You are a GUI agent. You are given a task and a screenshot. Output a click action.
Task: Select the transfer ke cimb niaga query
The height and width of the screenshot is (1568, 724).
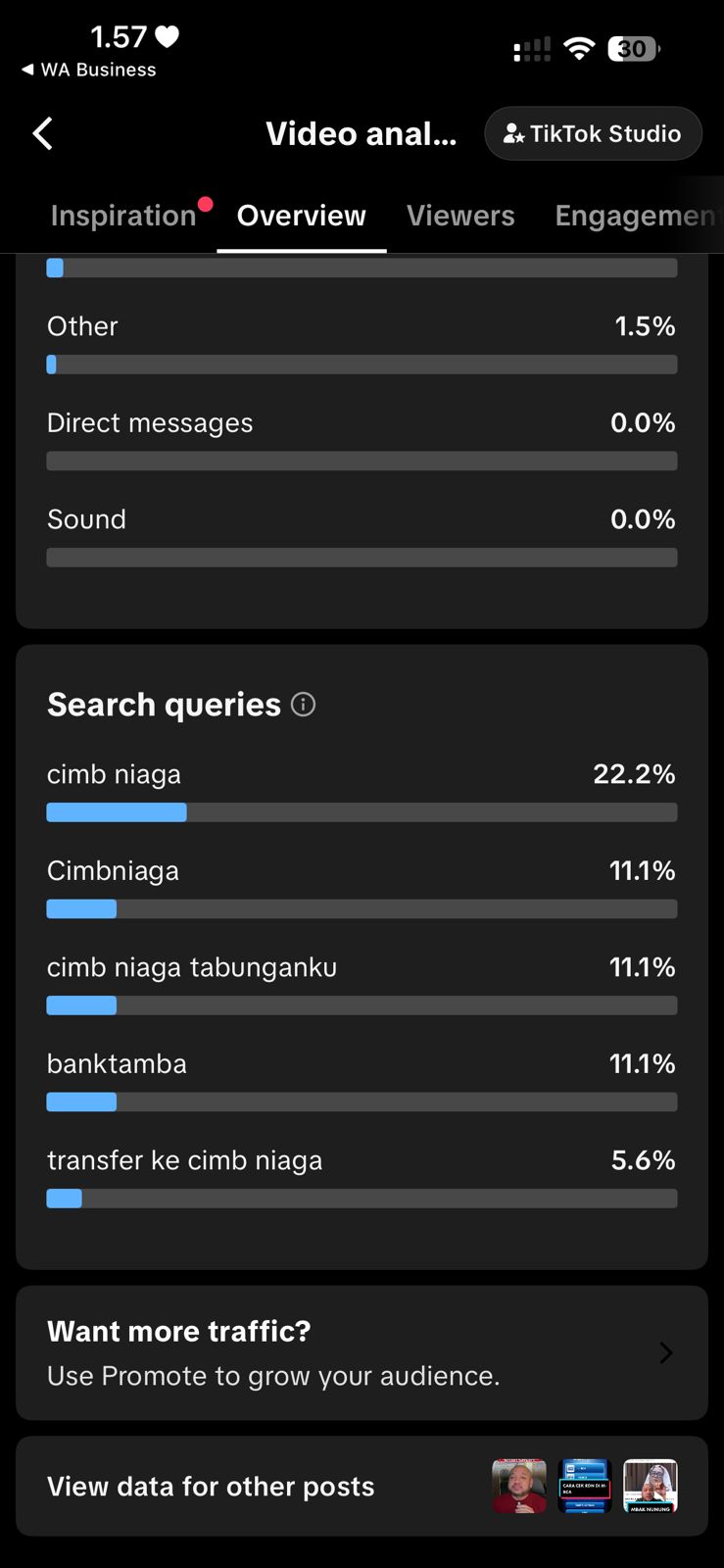184,1160
